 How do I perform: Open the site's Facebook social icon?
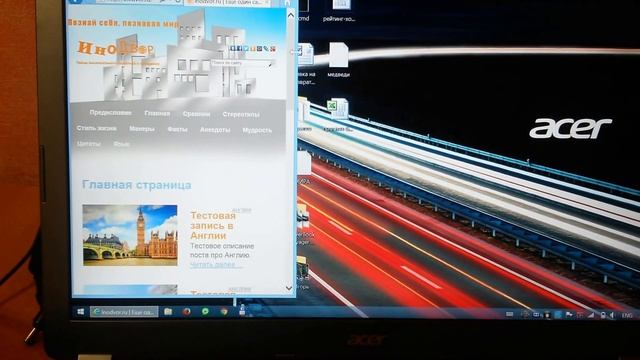[239, 49]
